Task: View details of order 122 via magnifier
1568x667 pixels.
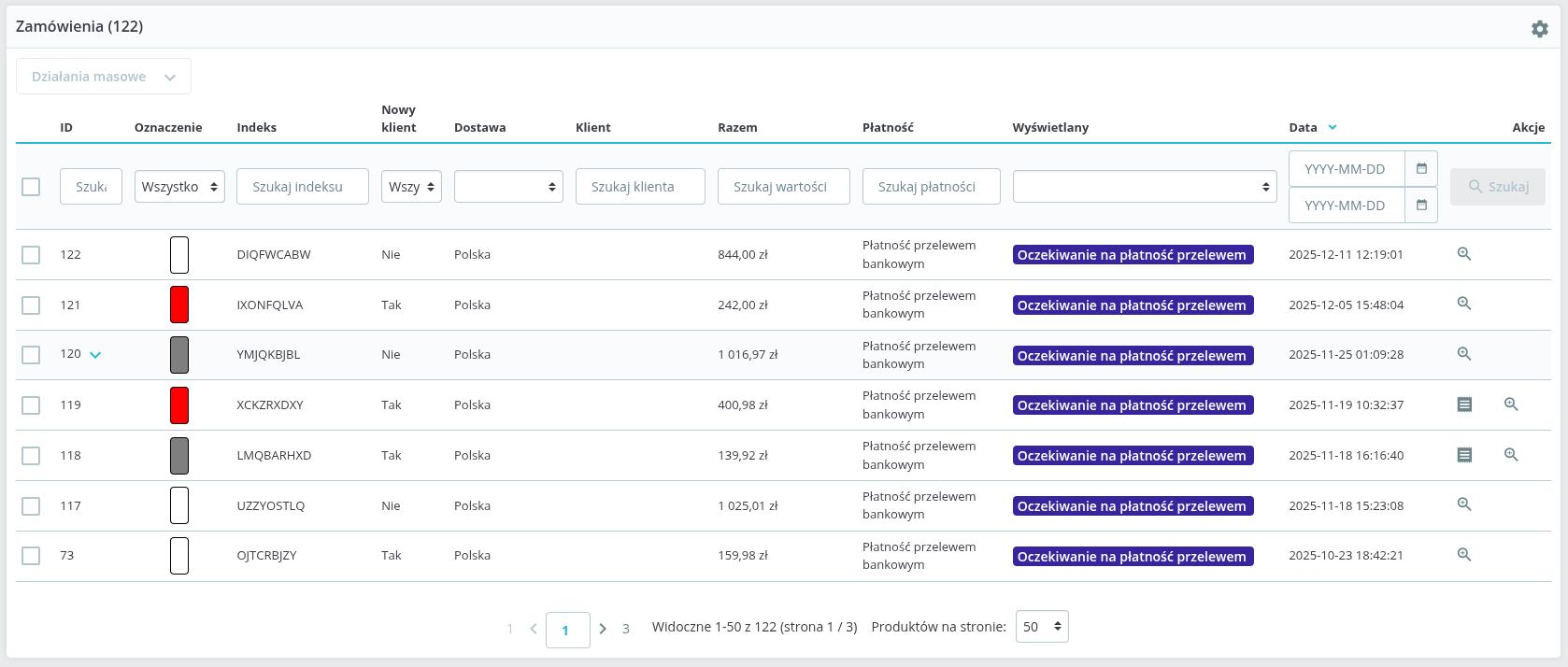Action: (x=1464, y=254)
